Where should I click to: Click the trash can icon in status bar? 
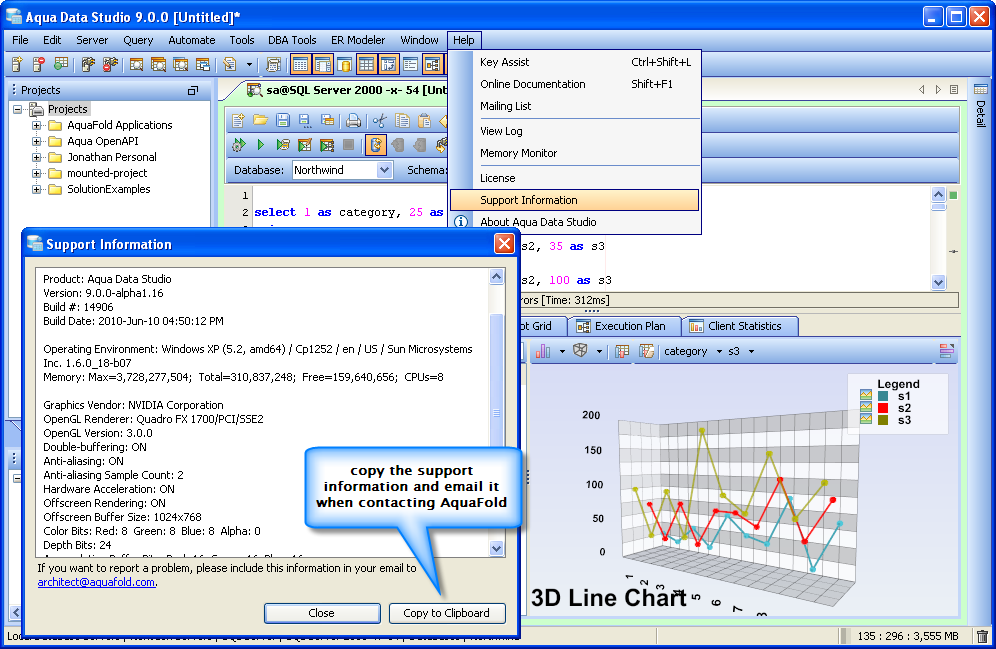pyautogui.click(x=982, y=636)
